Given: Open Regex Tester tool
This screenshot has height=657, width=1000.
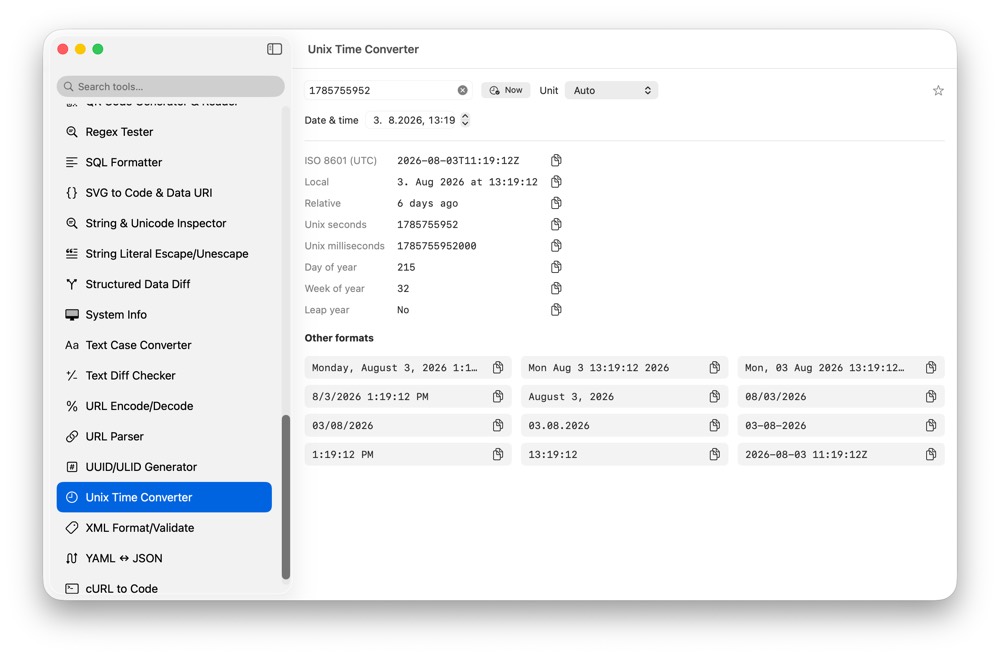Looking at the screenshot, I should [164, 132].
